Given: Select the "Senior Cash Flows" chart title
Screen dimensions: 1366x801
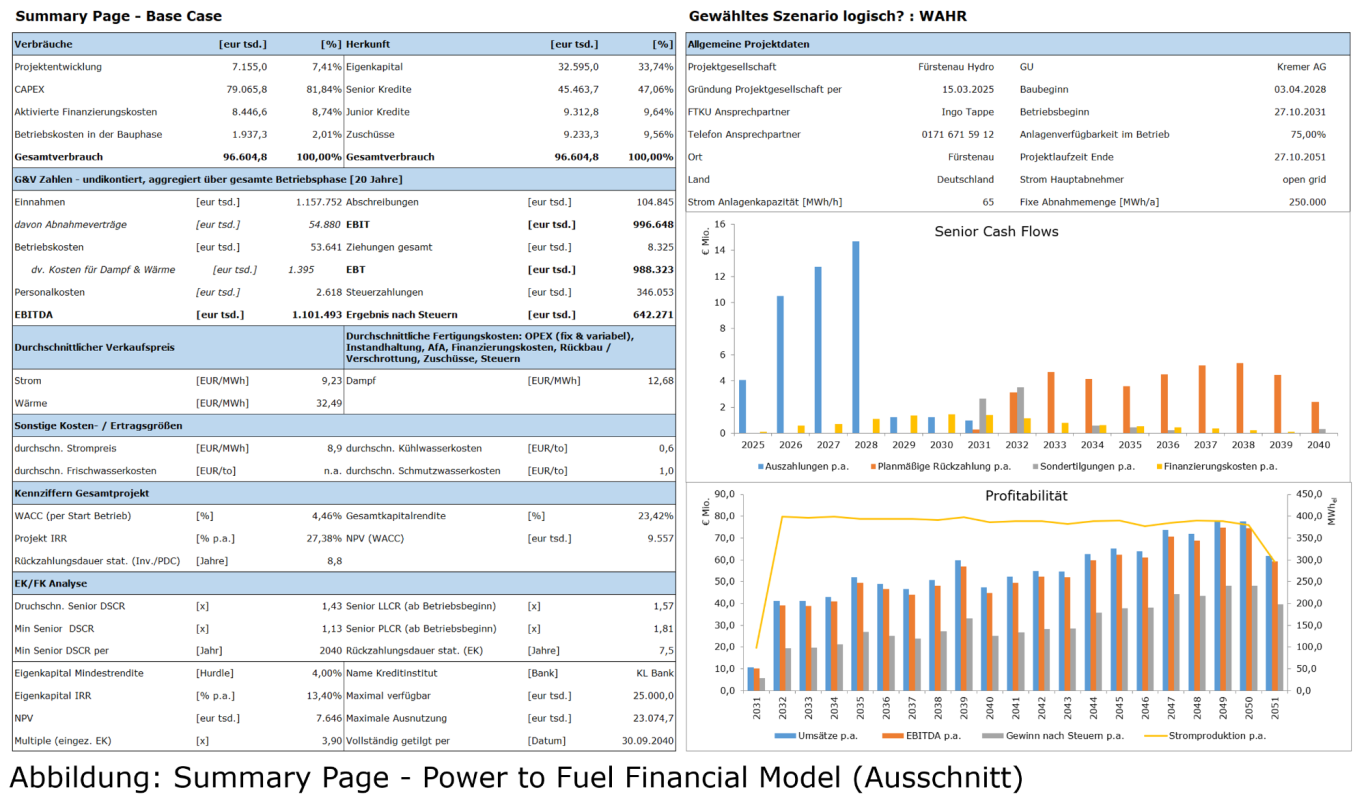Looking at the screenshot, I should pyautogui.click(x=996, y=231).
